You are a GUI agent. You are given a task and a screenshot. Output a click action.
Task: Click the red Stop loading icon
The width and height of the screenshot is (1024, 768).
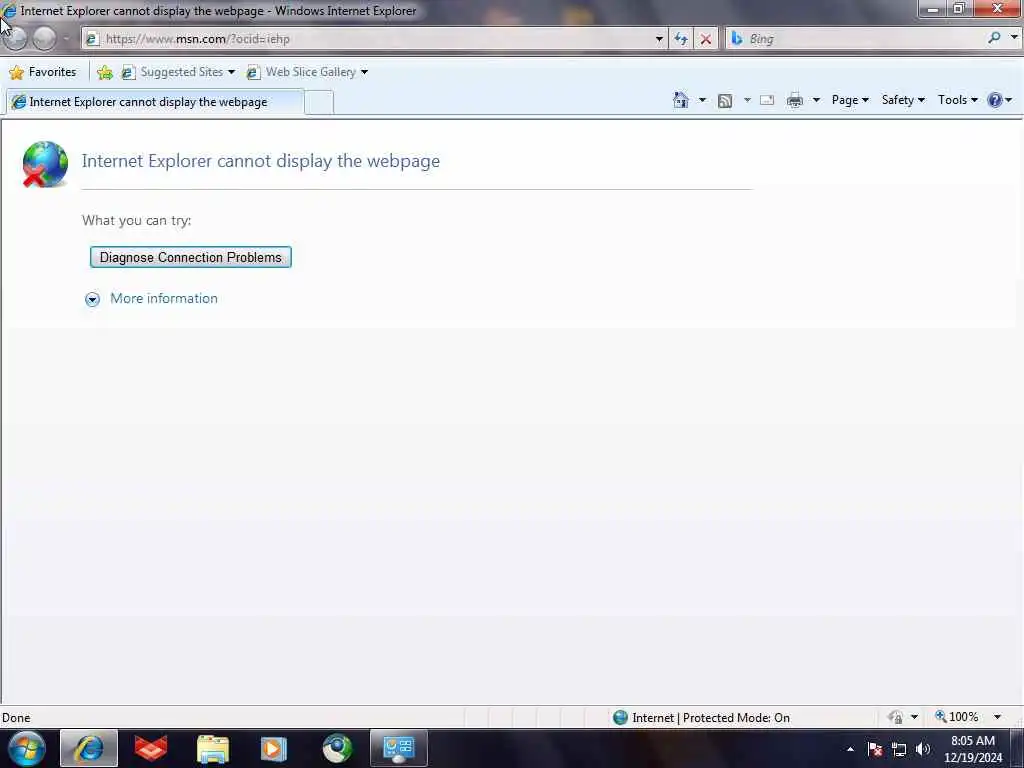pyautogui.click(x=706, y=39)
